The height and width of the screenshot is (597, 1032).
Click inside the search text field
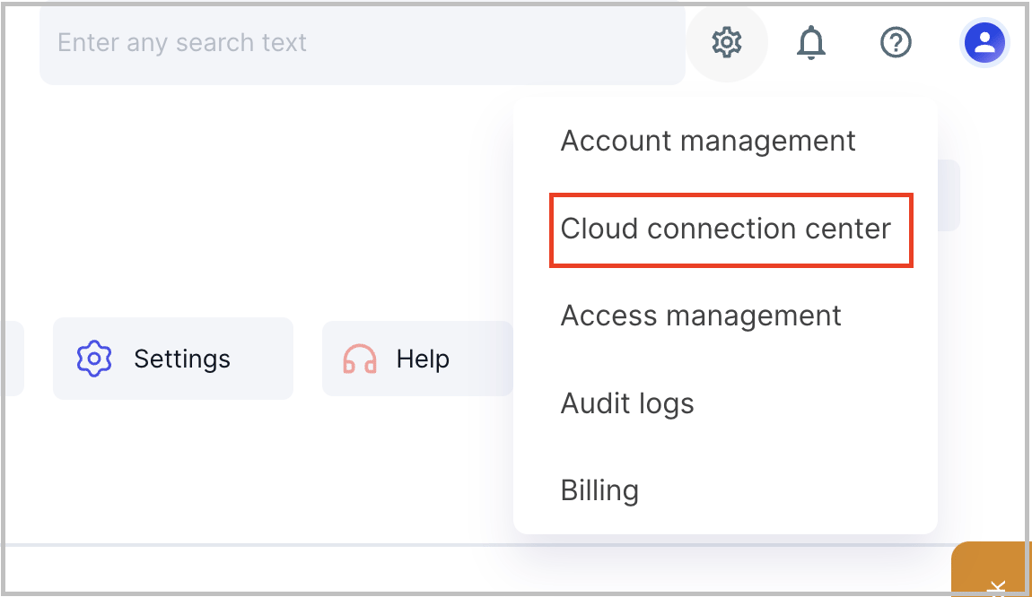click(x=300, y=43)
